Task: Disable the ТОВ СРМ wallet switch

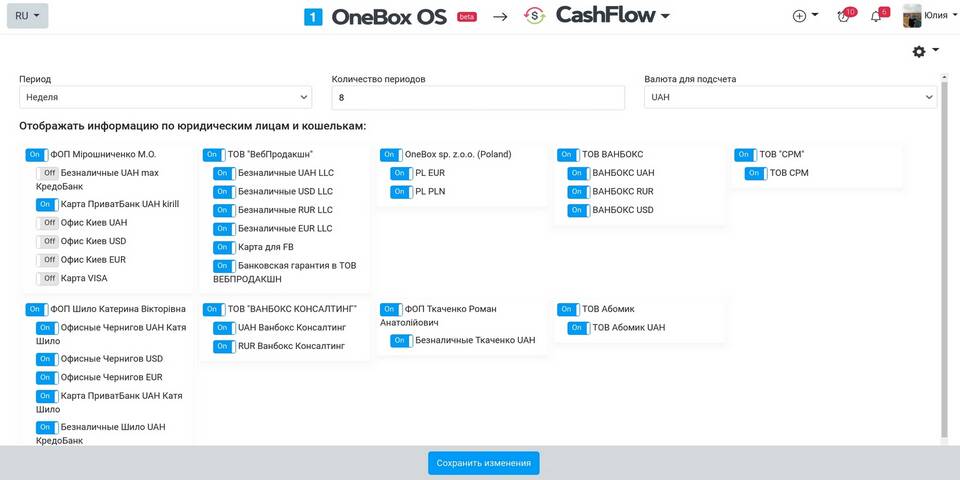Action: [x=757, y=173]
